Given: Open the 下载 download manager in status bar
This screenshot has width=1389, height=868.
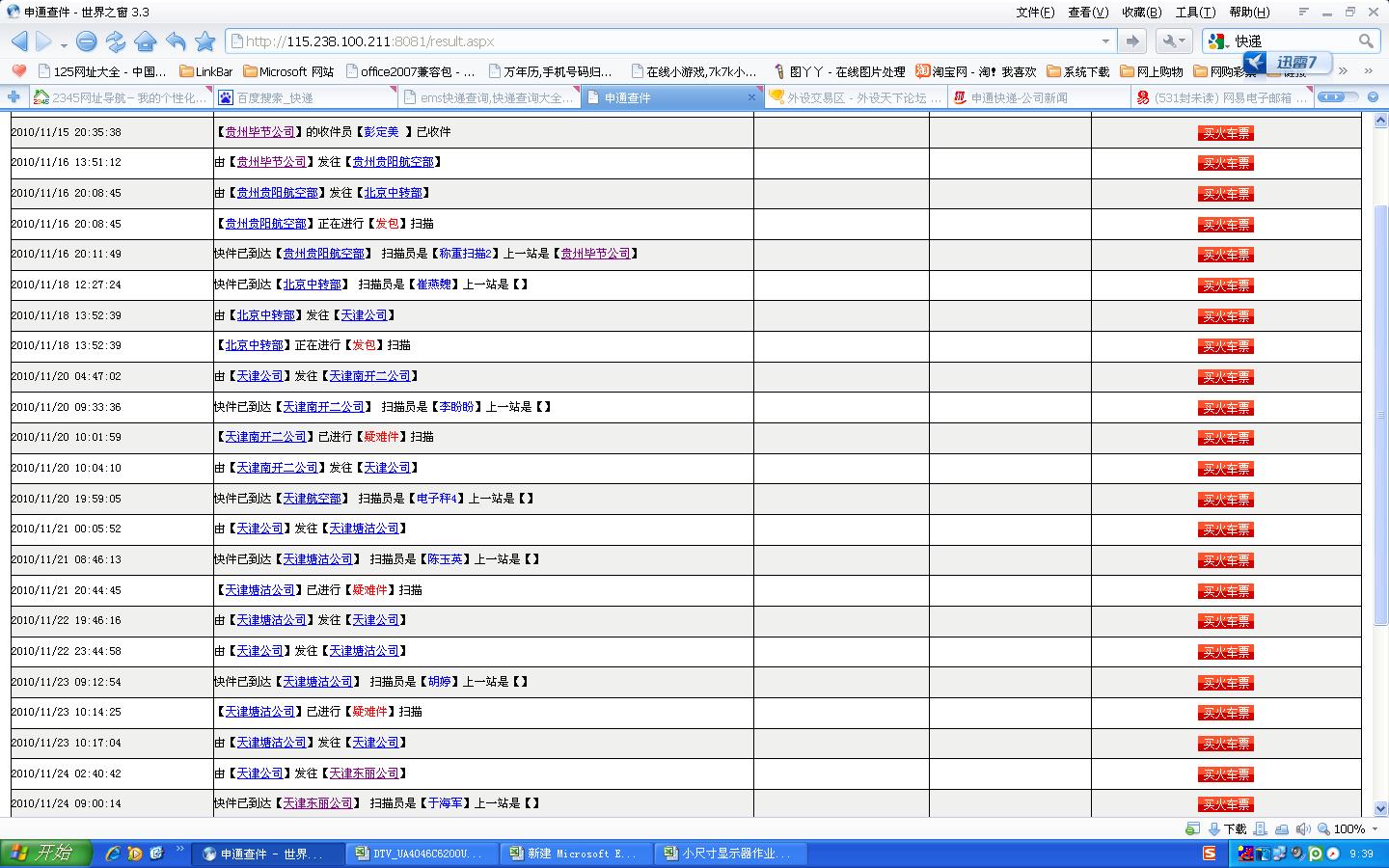Looking at the screenshot, I should pos(1227,828).
